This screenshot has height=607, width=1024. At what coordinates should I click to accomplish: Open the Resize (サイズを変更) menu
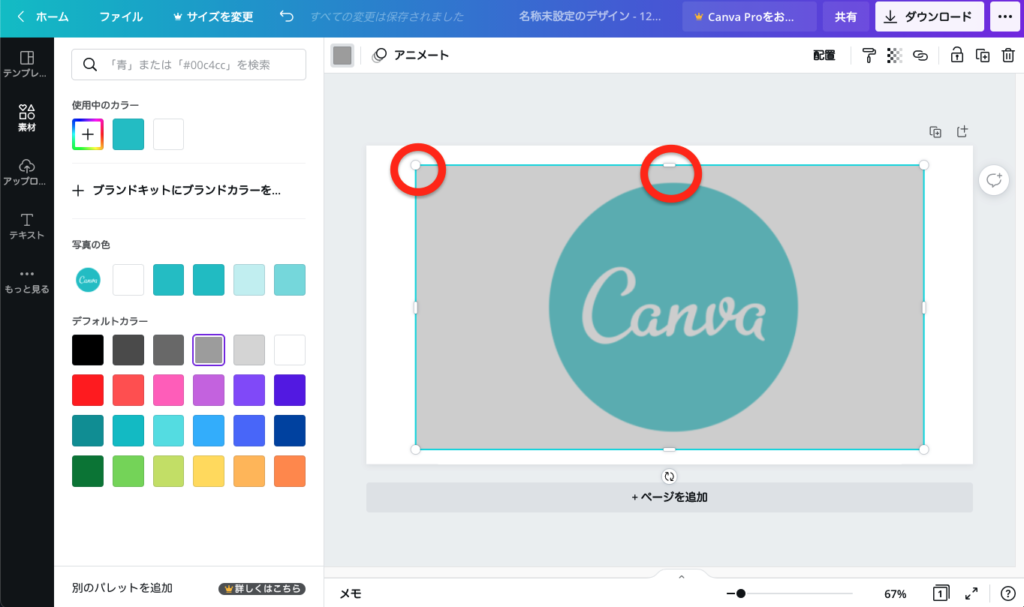213,16
